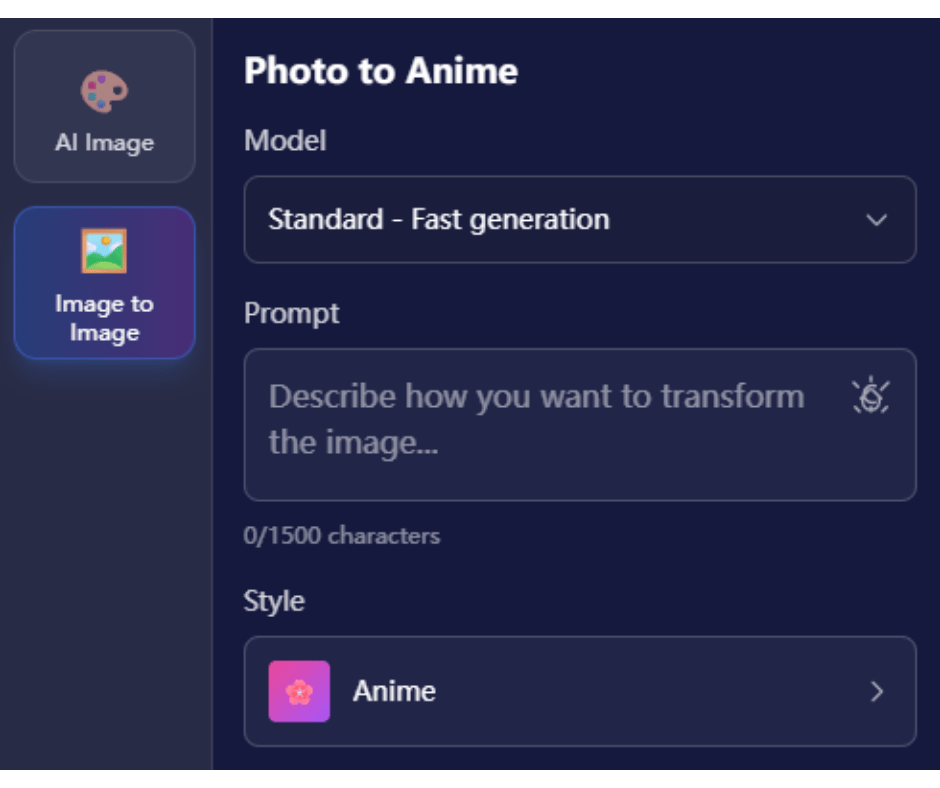
Task: Switch to the AI Image tab
Action: (104, 105)
